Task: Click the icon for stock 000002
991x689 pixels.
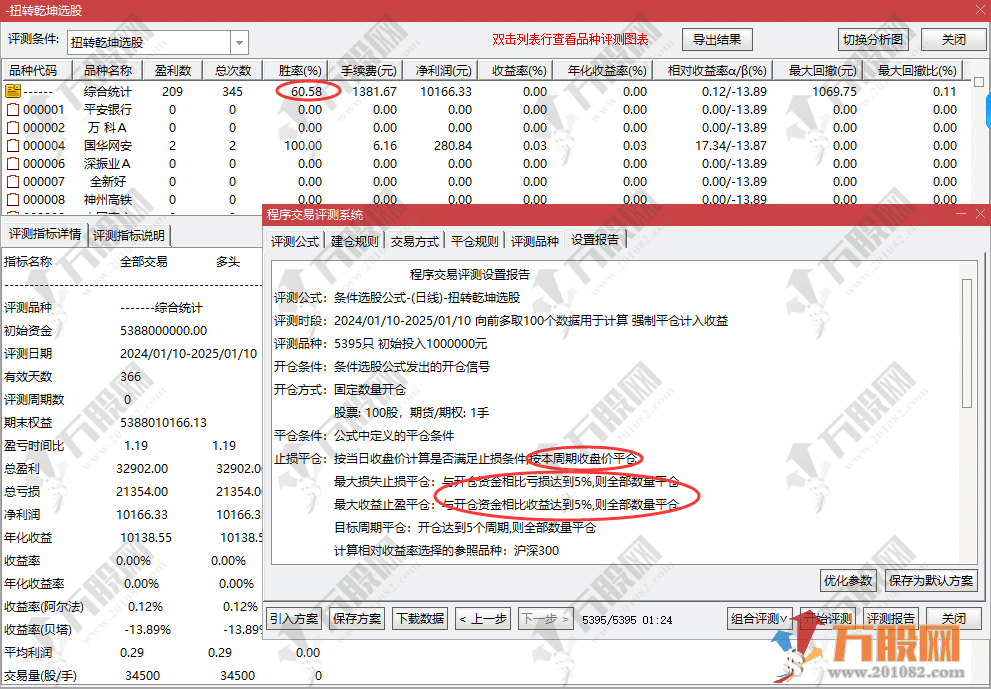Action: (13, 127)
